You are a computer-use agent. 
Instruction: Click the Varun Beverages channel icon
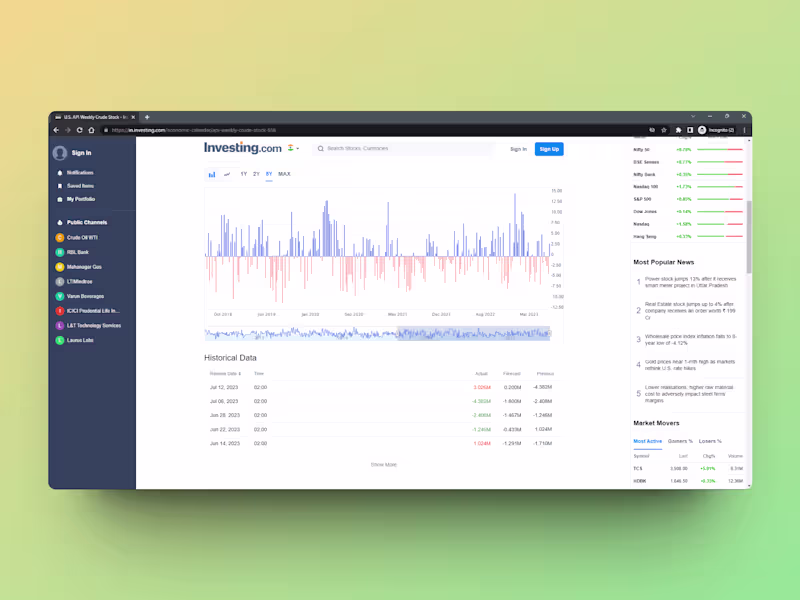59,296
